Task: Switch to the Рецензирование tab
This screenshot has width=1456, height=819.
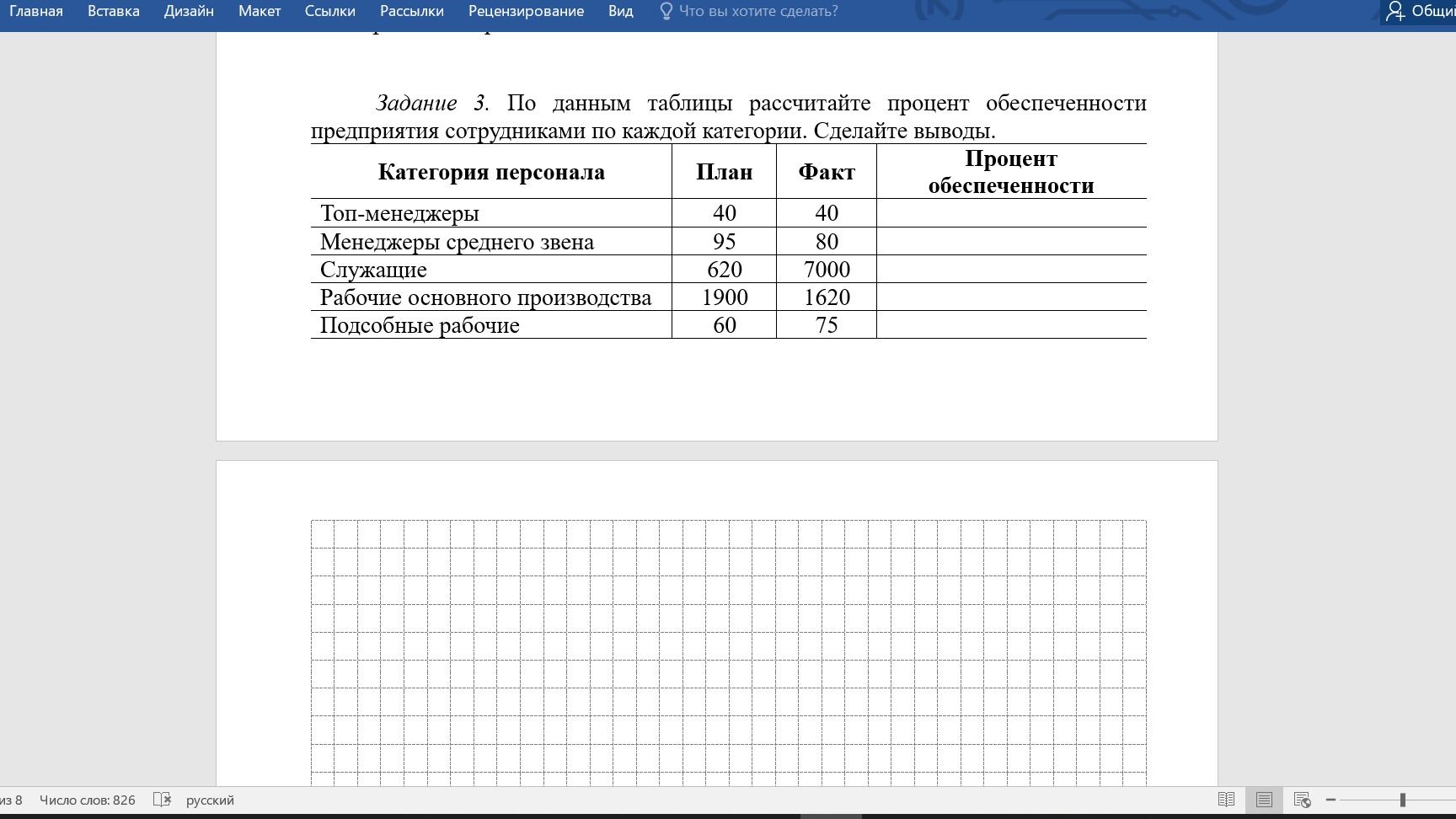Action: 526,11
